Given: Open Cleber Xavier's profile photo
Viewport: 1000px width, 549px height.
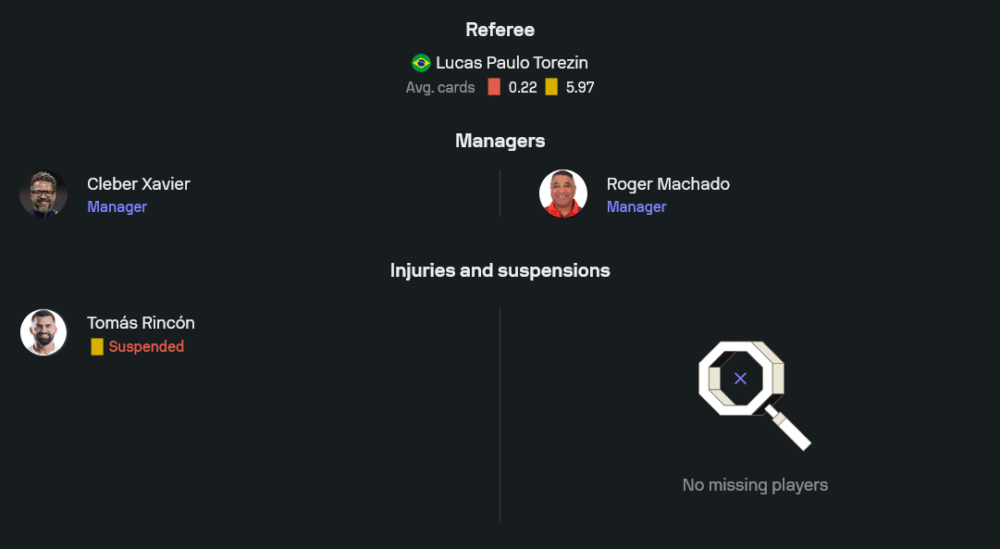Looking at the screenshot, I should (x=44, y=194).
